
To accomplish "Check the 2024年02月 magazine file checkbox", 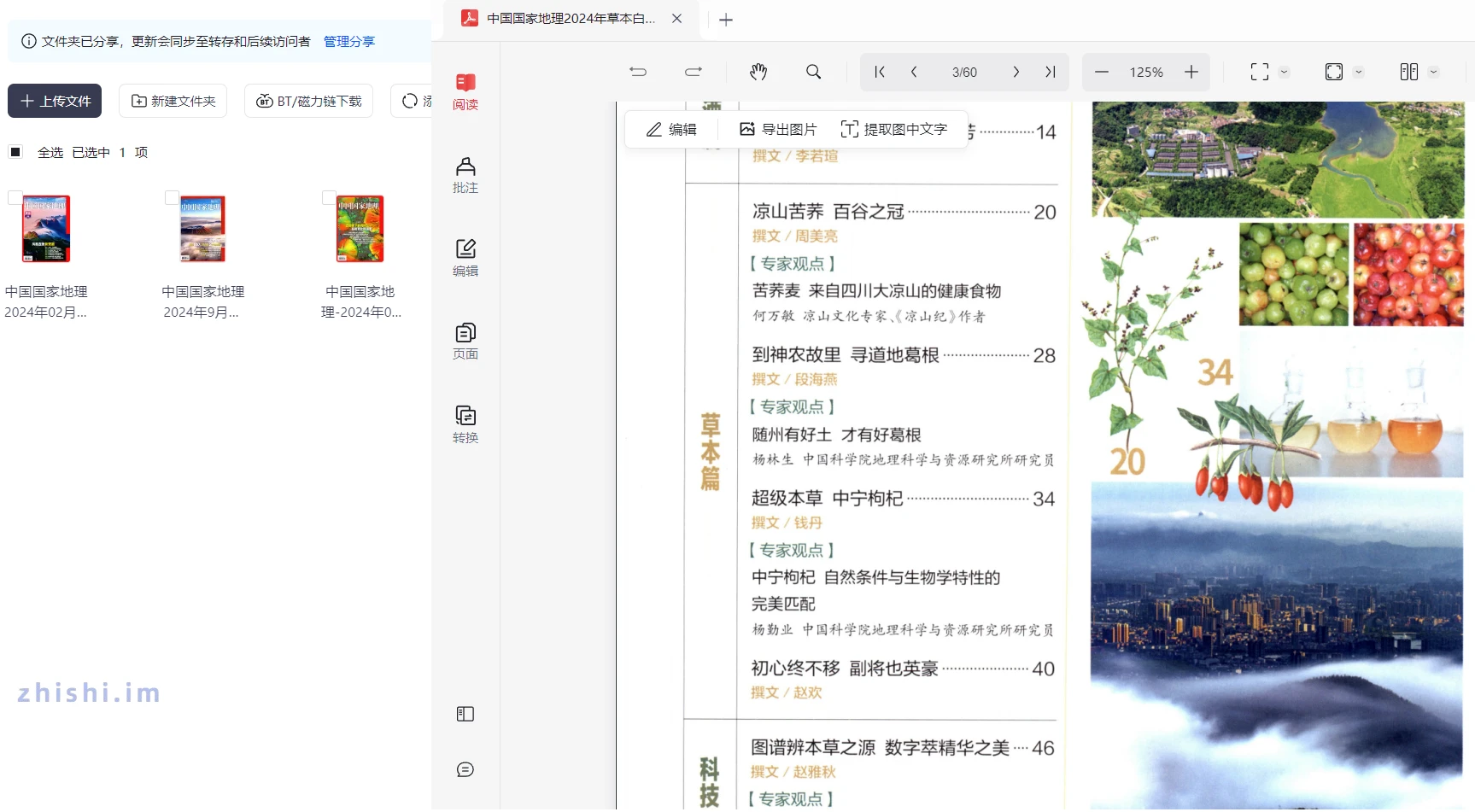I will click(x=15, y=197).
